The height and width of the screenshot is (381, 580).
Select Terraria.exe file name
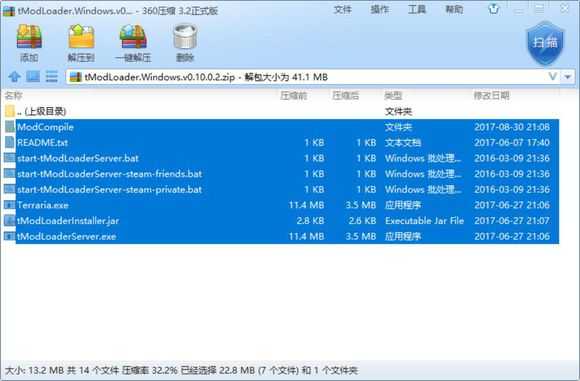coord(43,205)
